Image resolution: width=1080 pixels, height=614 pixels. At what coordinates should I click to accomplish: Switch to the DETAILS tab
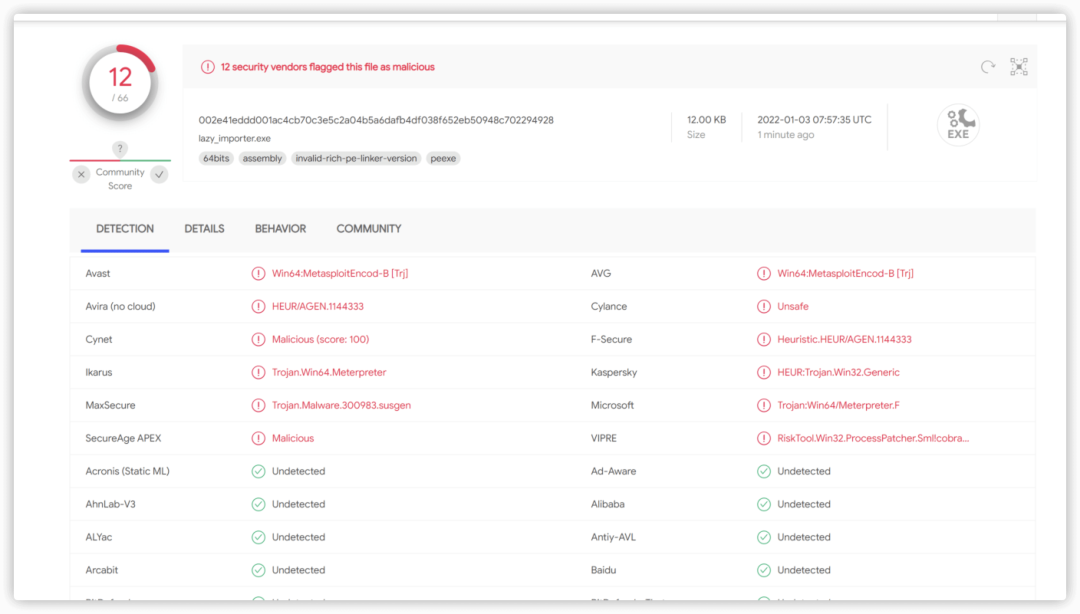point(204,229)
